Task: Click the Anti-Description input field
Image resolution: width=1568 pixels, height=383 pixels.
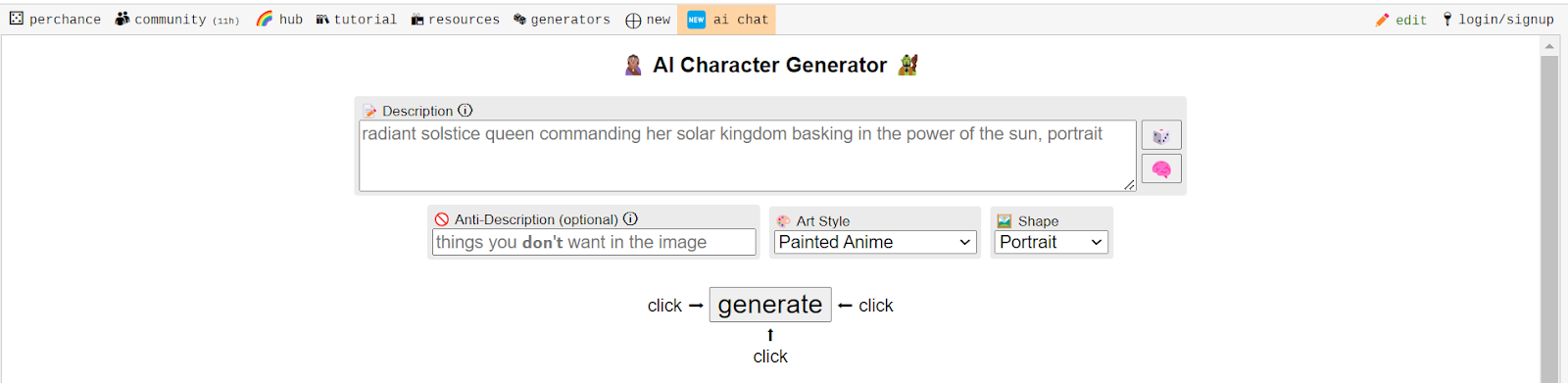Action: pyautogui.click(x=594, y=242)
